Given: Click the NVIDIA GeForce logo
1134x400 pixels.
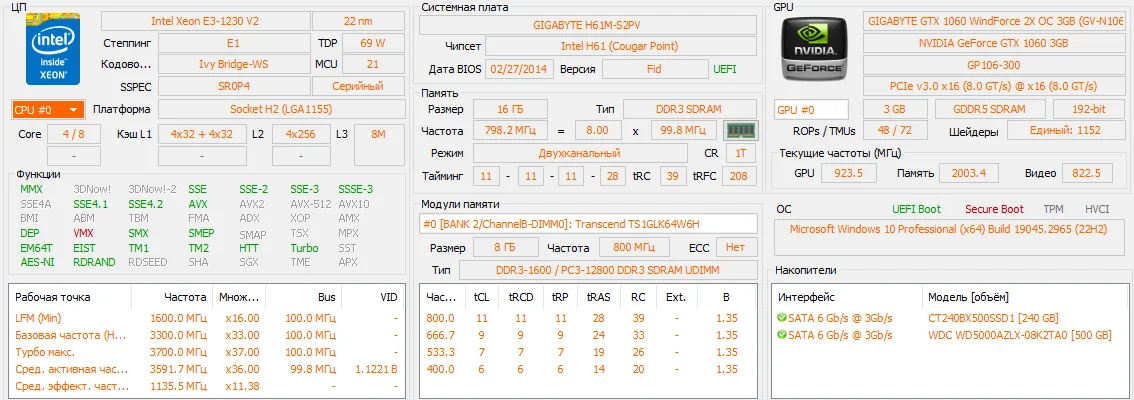Looking at the screenshot, I should (813, 48).
